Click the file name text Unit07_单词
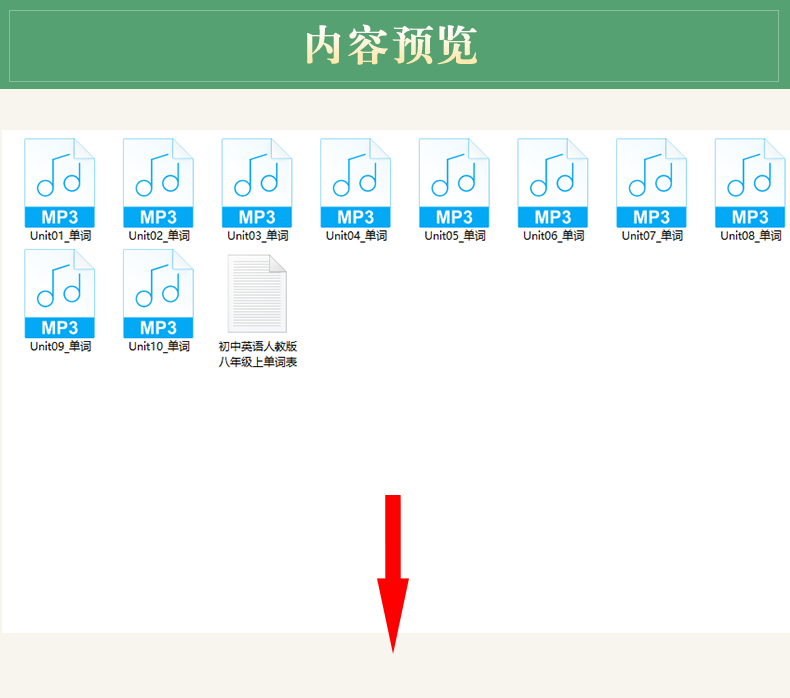Viewport: 790px width, 698px height. pyautogui.click(x=652, y=235)
